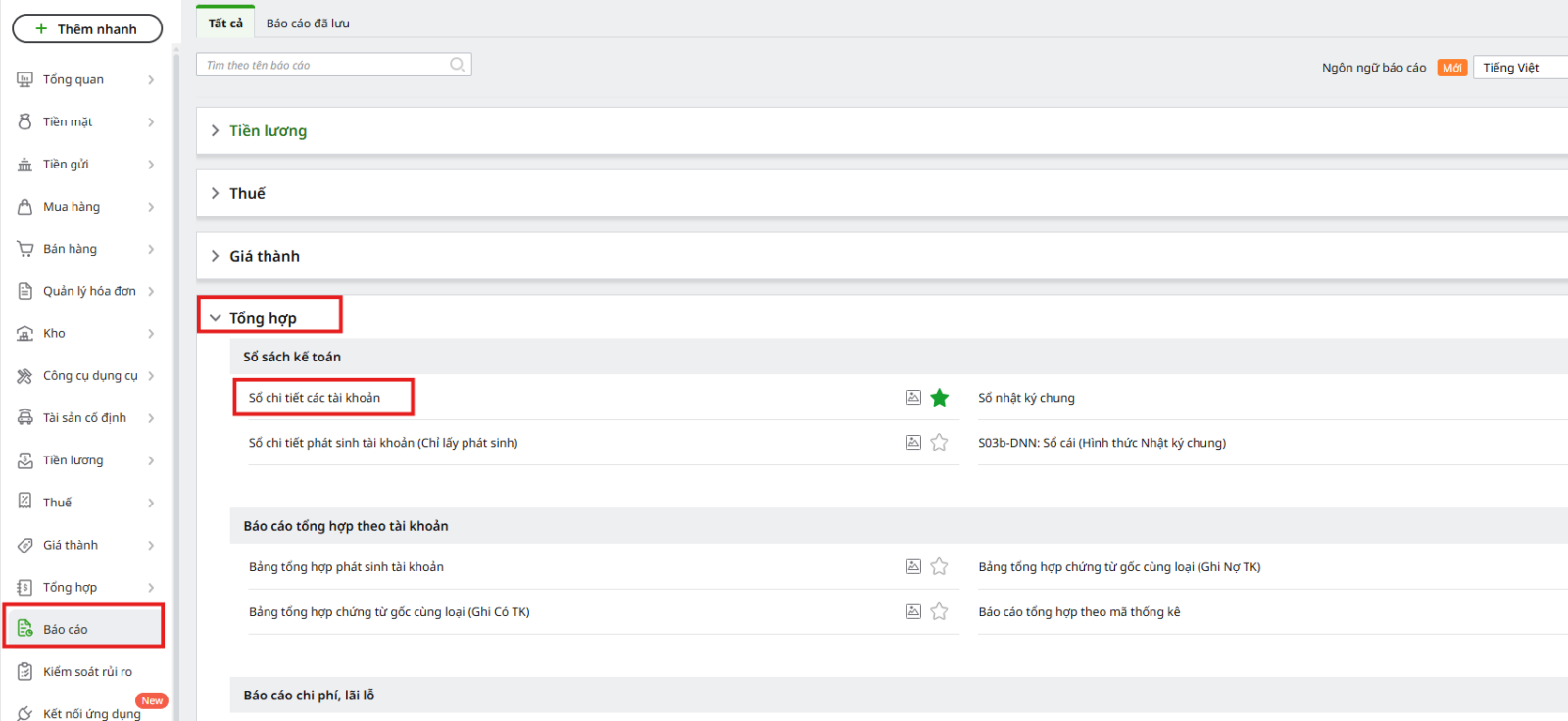
Task: Click the Bán hàng shopping cart icon
Action: (25, 249)
